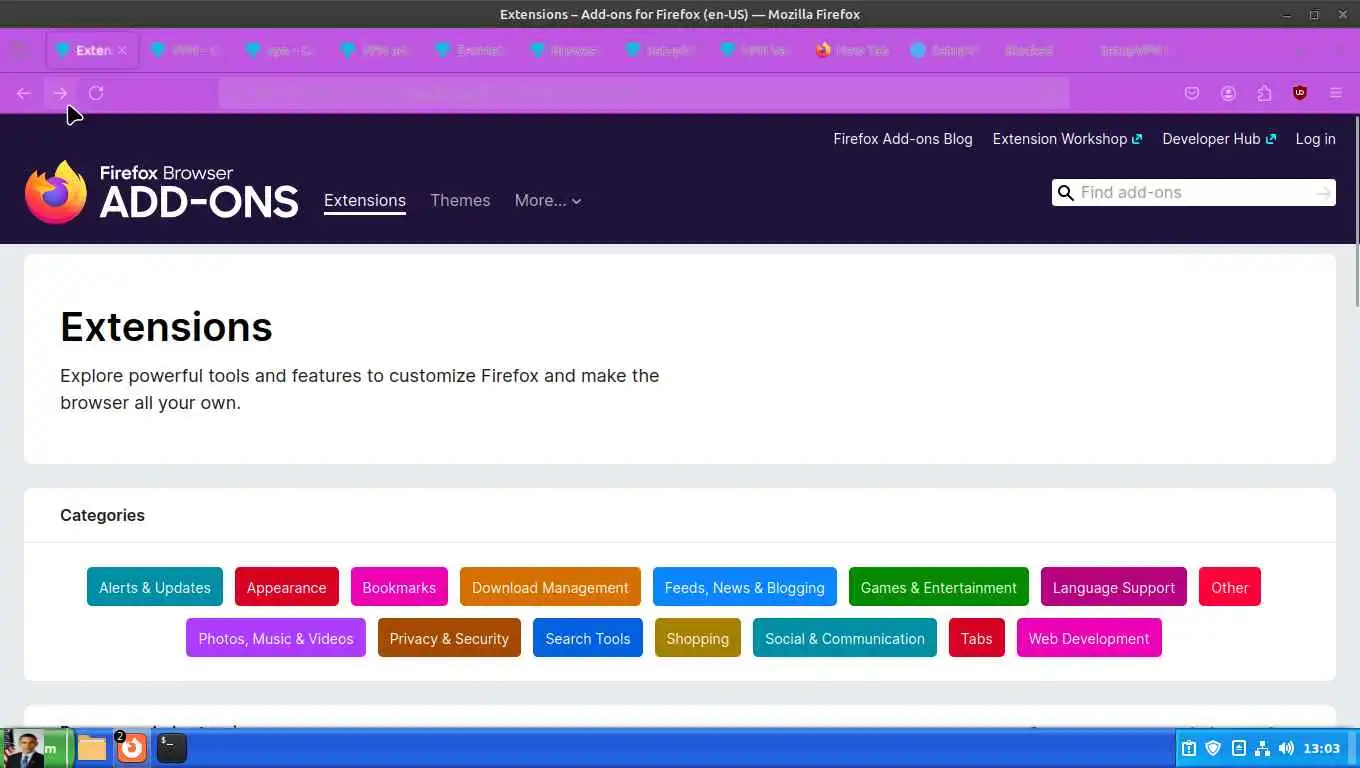Launch the terminal from the taskbar
This screenshot has width=1360, height=768.
coord(172,748)
